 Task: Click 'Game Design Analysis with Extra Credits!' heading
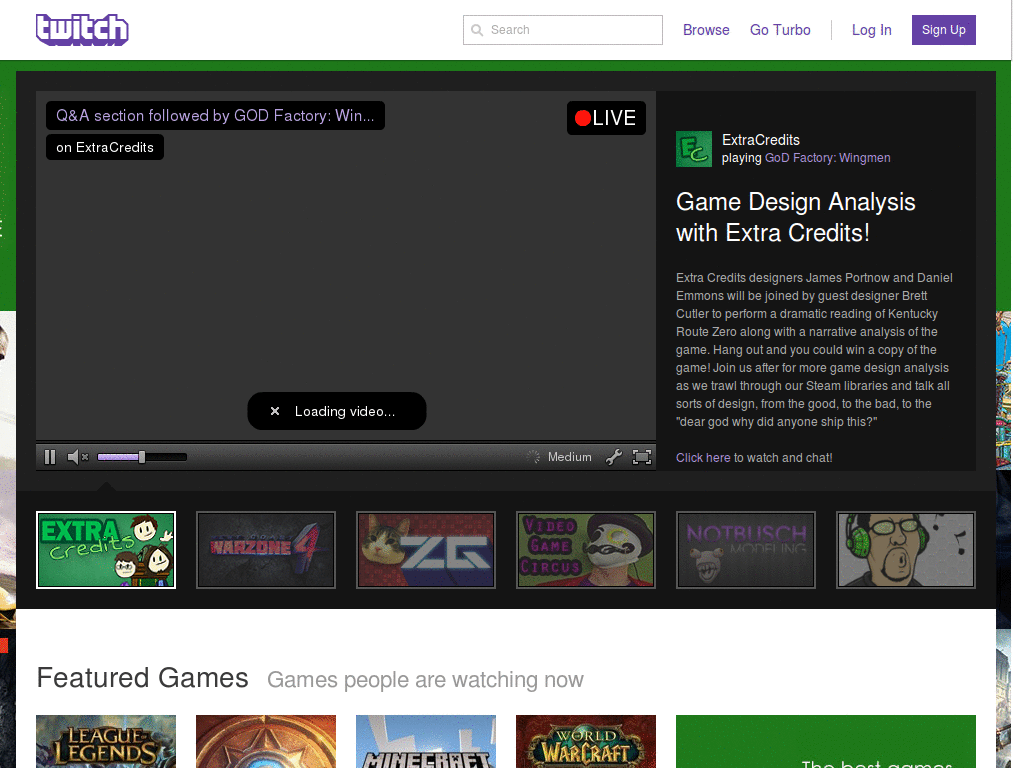[795, 217]
